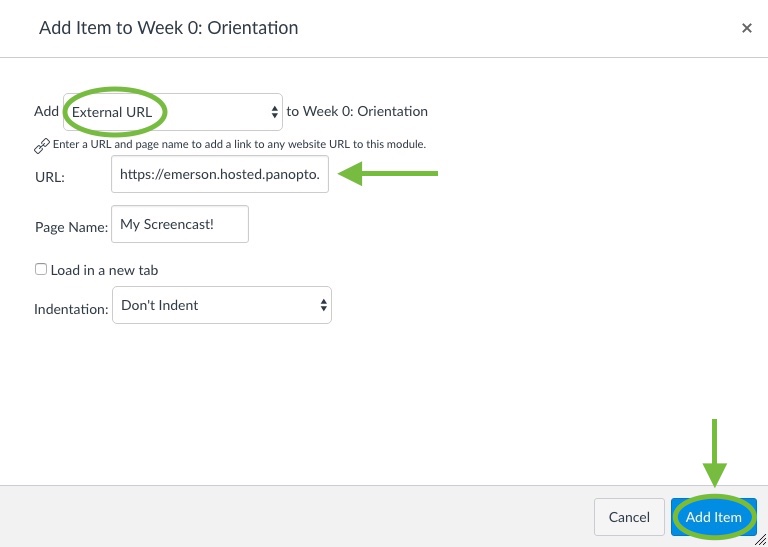
Task: Close the Add Item dialog with X
Action: 746,28
